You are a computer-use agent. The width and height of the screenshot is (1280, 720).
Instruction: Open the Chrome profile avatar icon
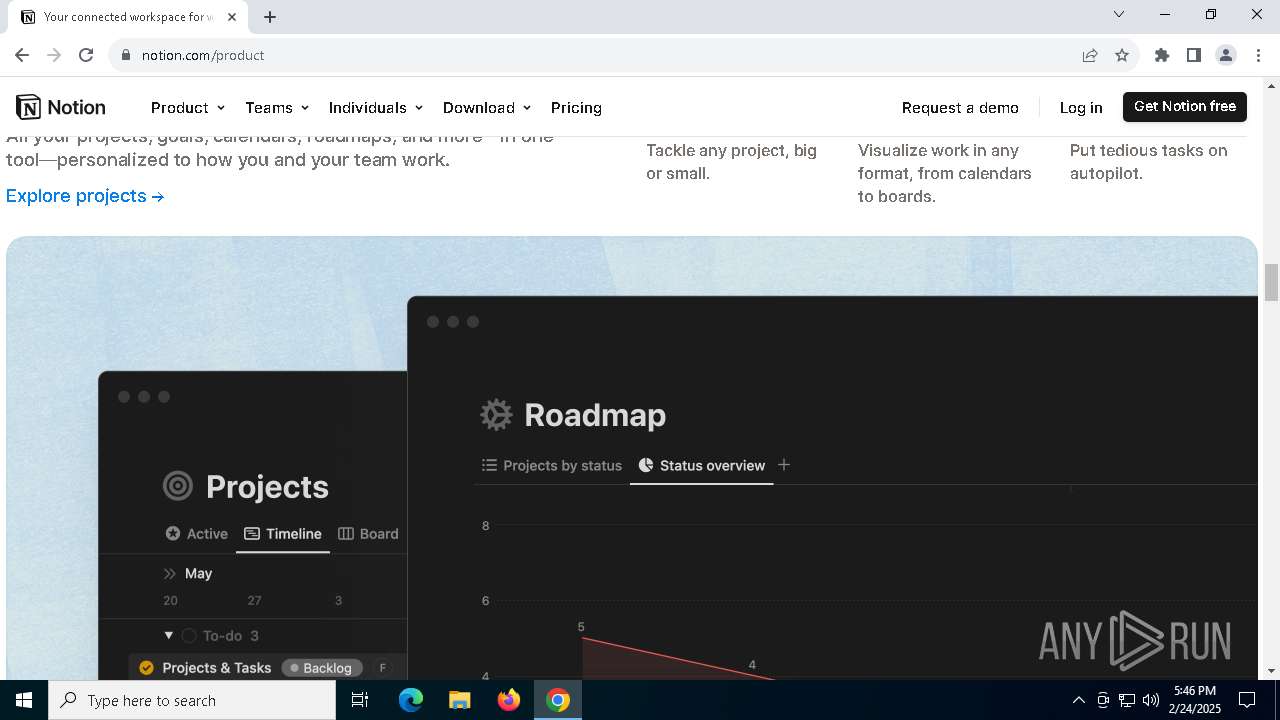pos(1226,55)
